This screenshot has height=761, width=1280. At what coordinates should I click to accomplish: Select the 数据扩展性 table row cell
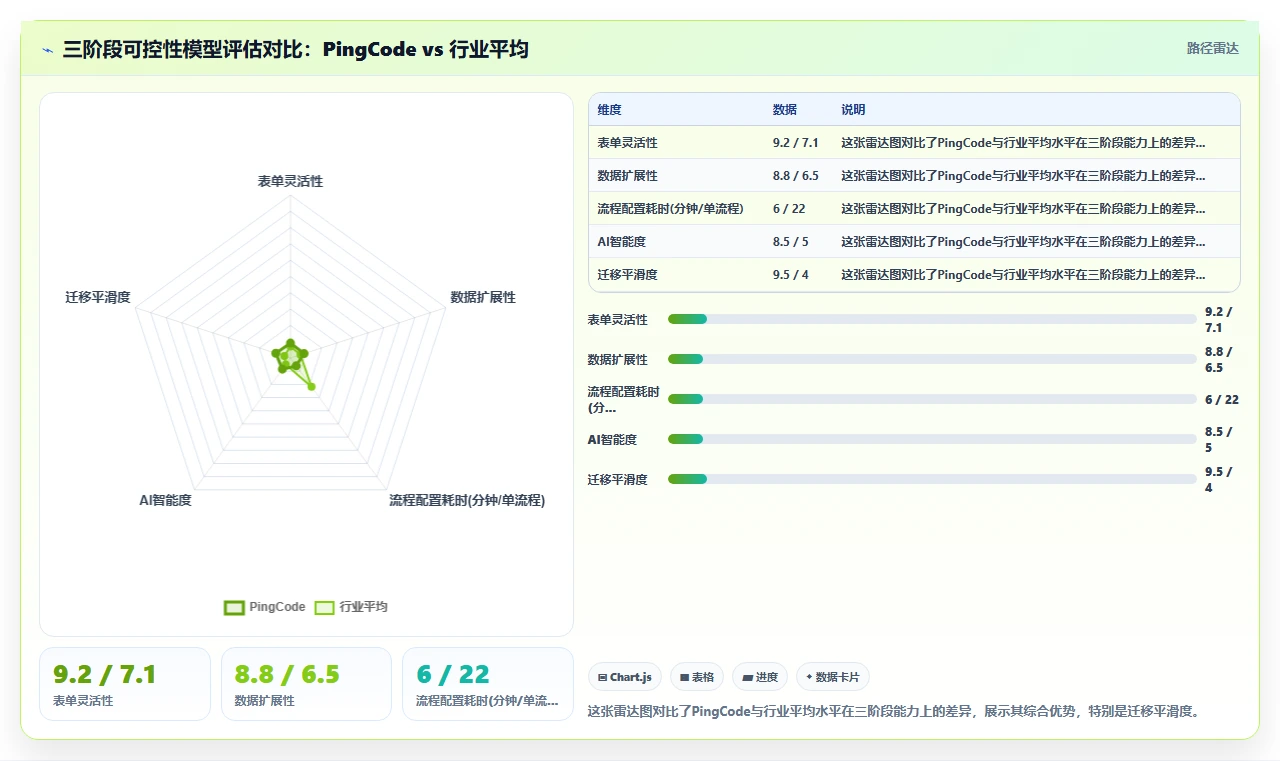click(628, 176)
